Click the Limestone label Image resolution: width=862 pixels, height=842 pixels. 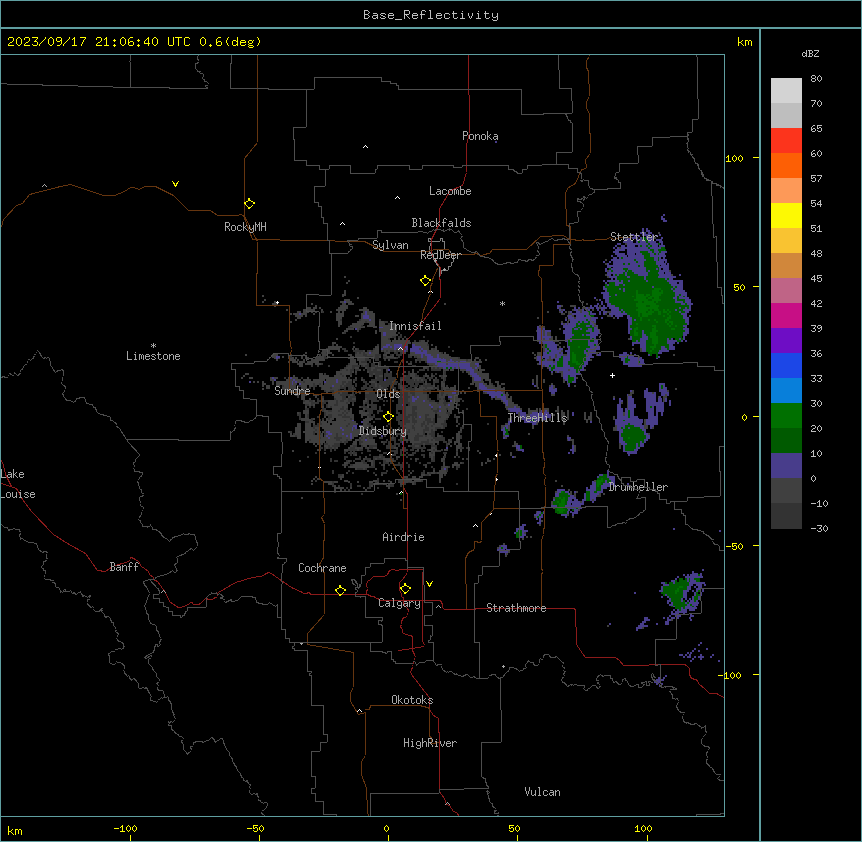(153, 356)
